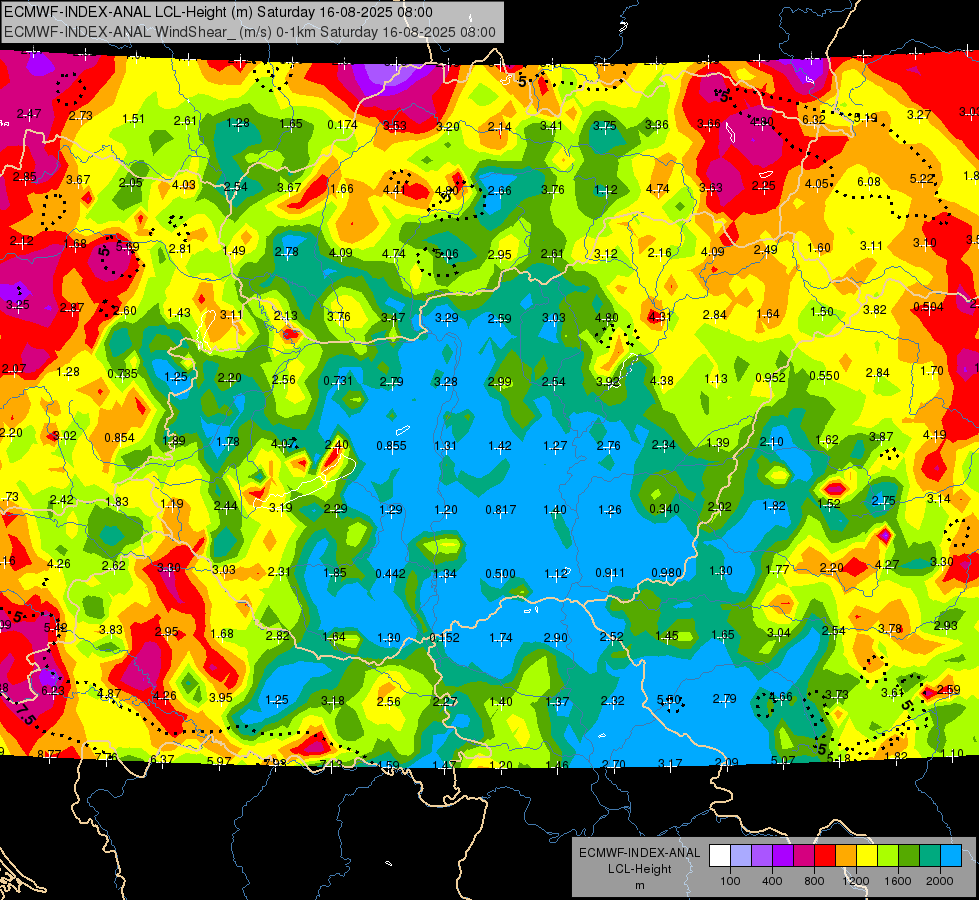979x900 pixels.
Task: Click the yellow legend color swatch
Action: coord(867,856)
